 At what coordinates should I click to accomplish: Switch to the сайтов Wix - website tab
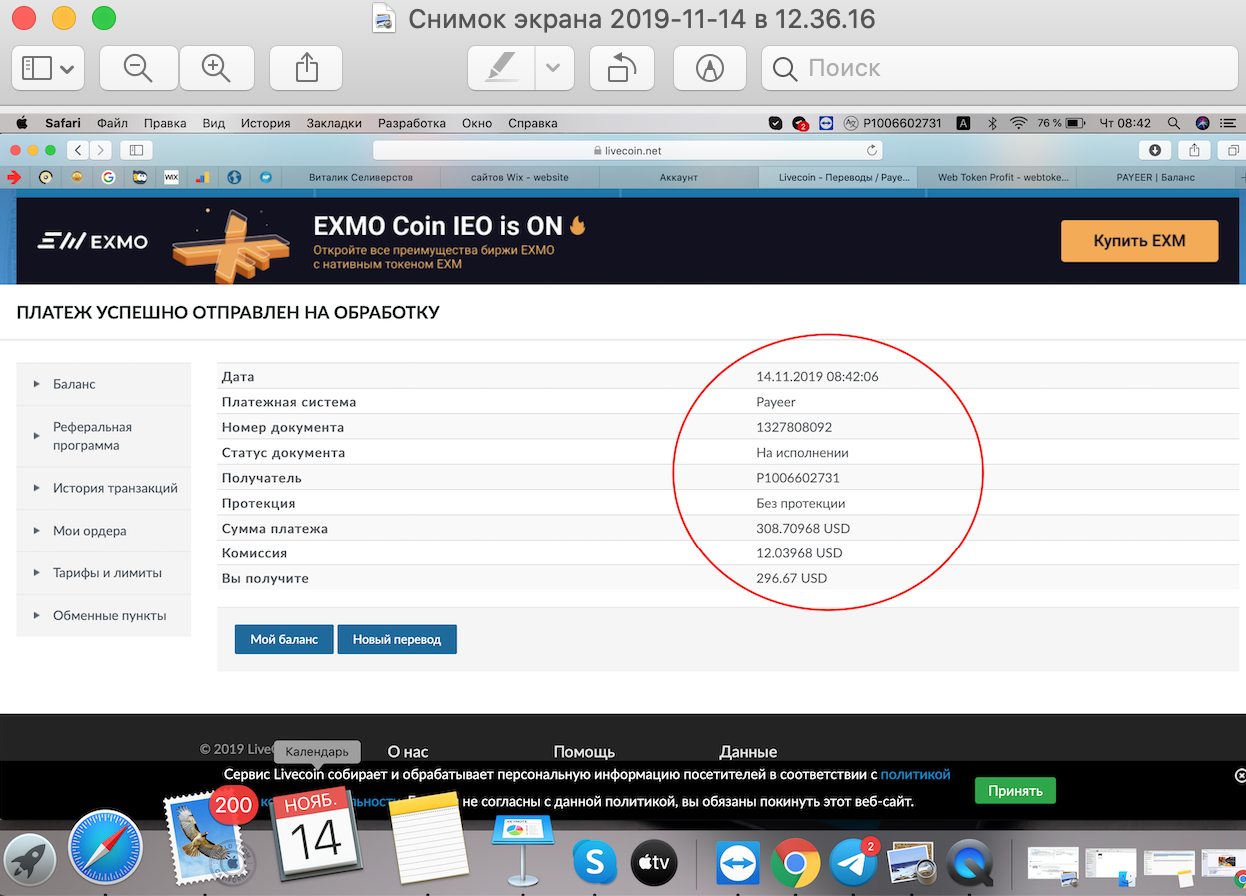(520, 177)
